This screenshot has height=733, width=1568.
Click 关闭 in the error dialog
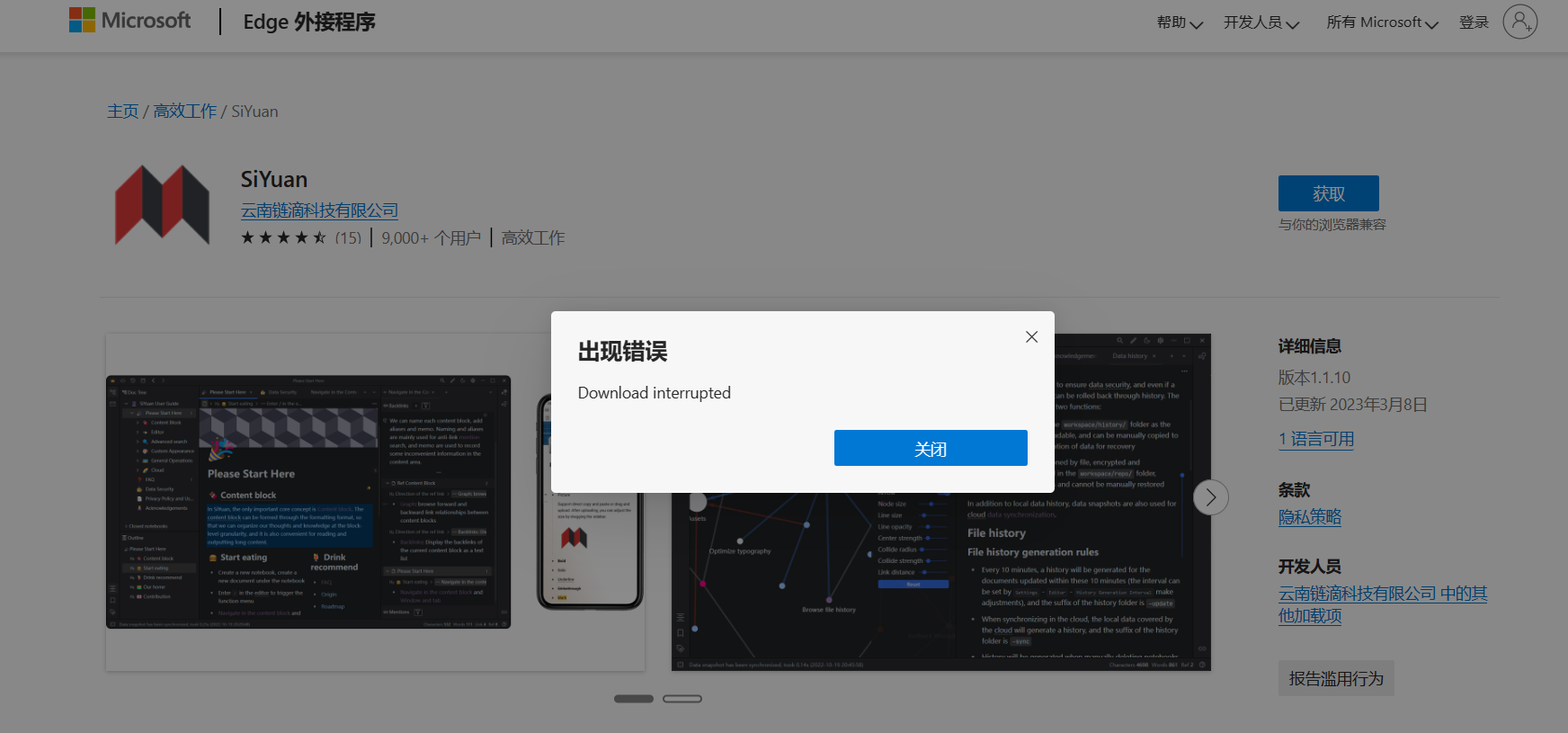[x=931, y=448]
